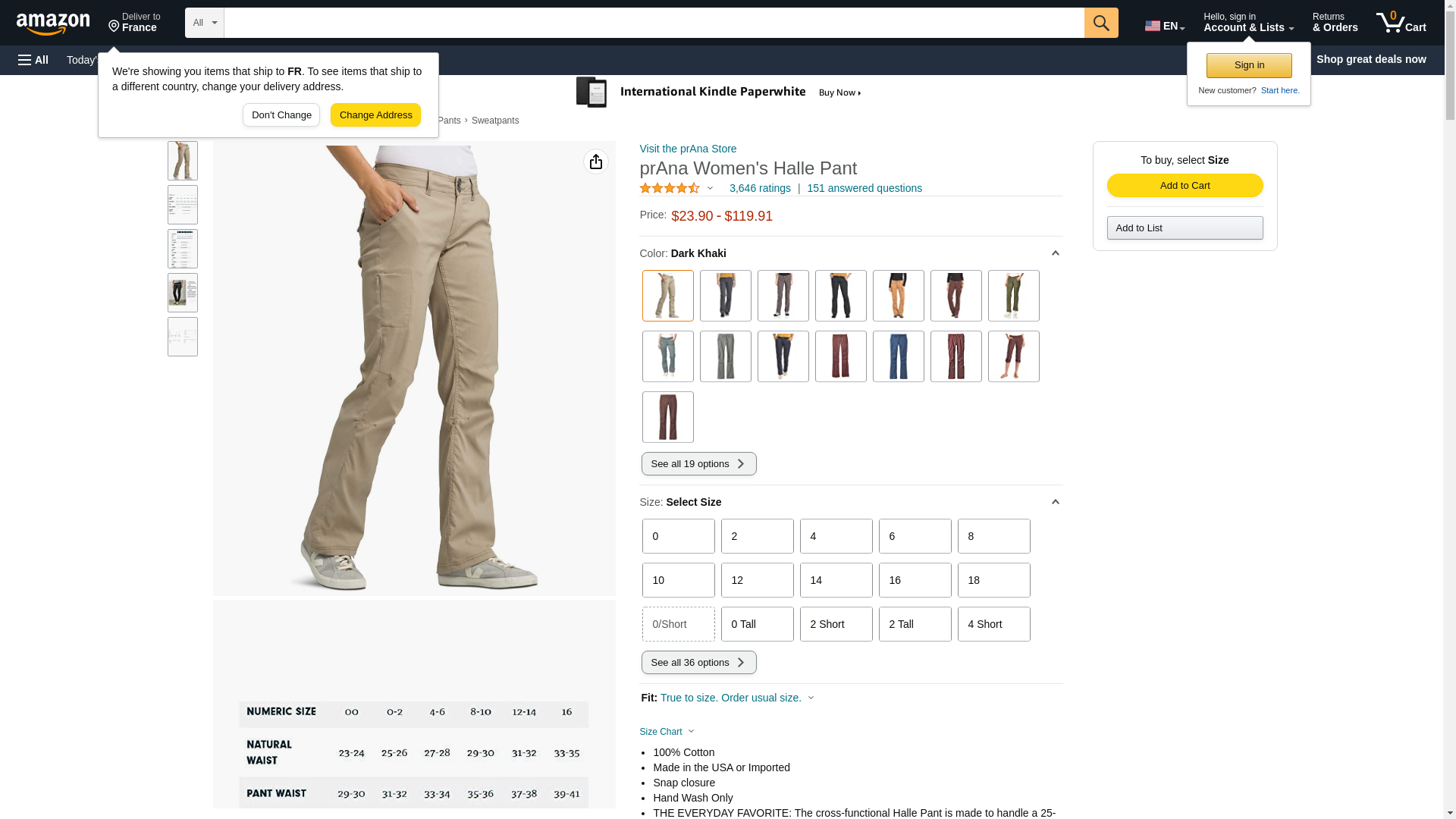Open the search category All dropdown
Viewport: 1456px width, 819px height.
tap(205, 23)
